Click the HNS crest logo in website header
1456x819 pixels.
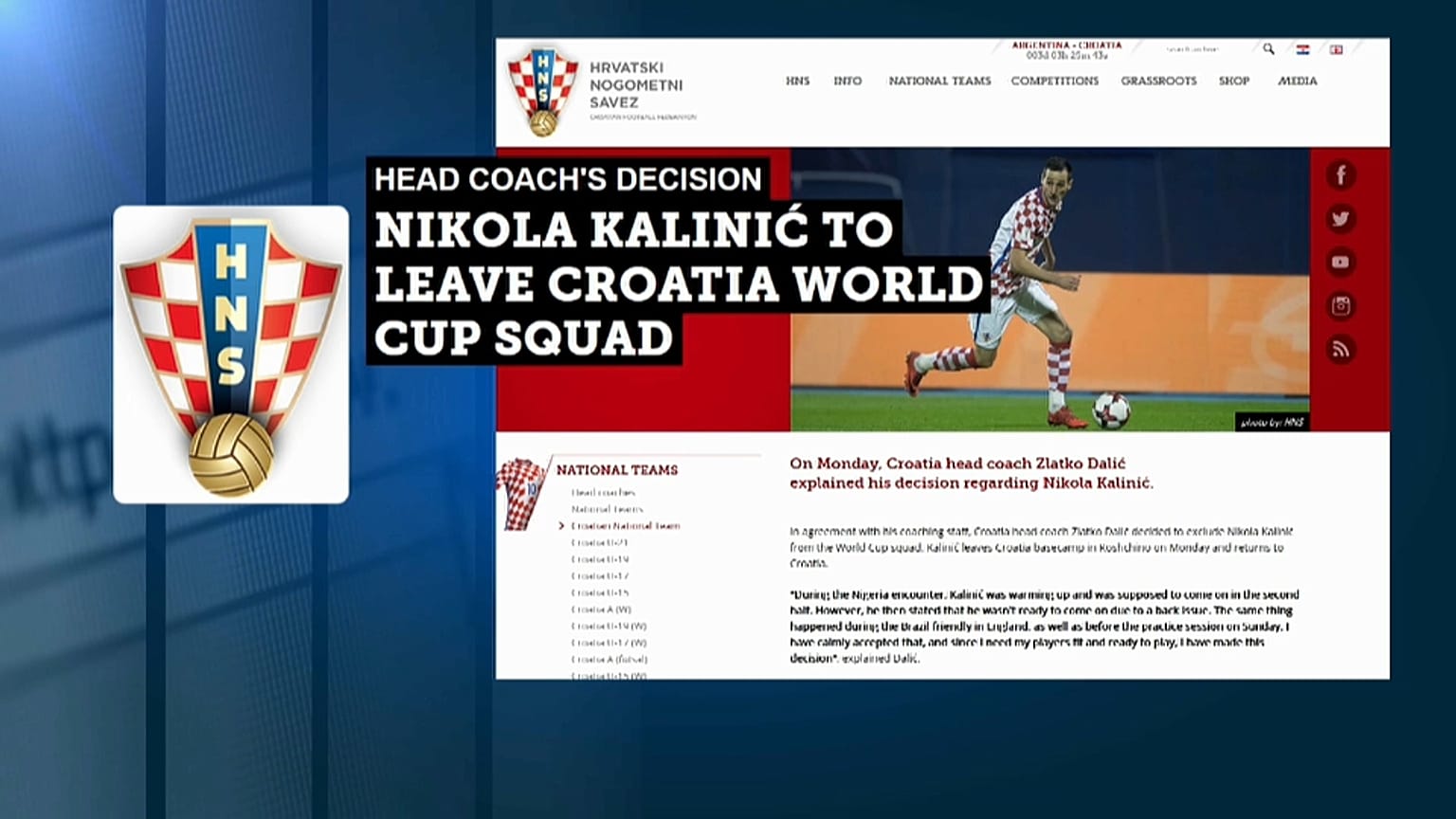[542, 91]
